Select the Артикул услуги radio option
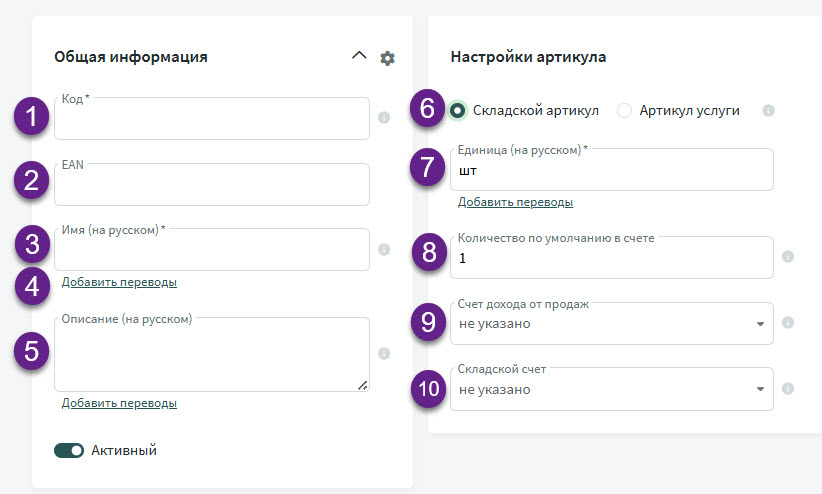The width and height of the screenshot is (822, 494). click(x=624, y=111)
